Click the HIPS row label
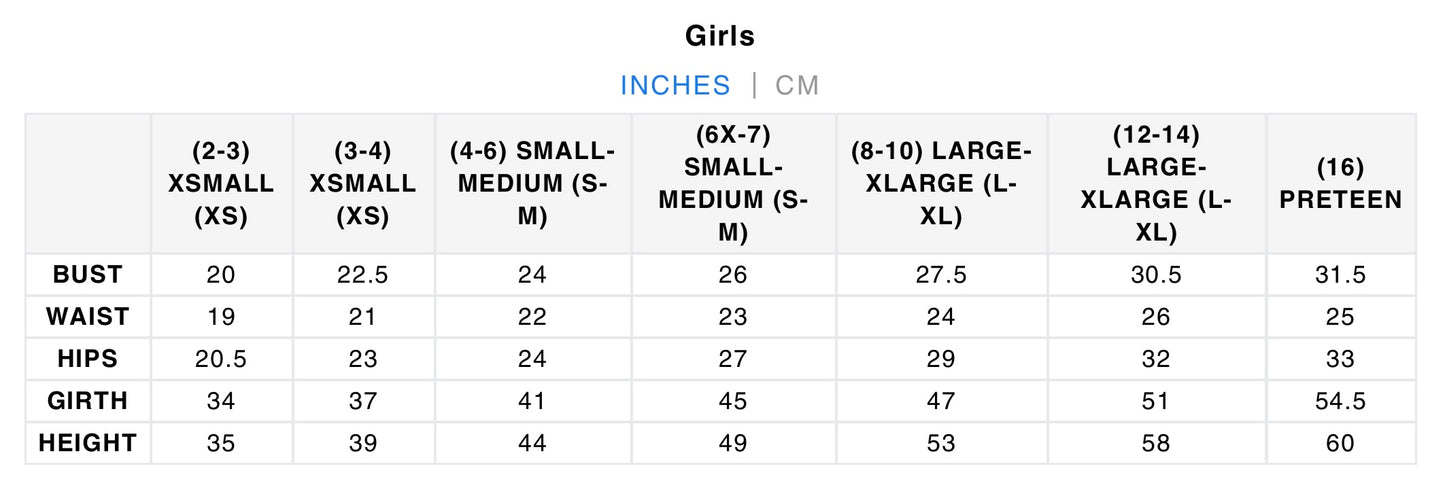Image resolution: width=1445 pixels, height=492 pixels. [88, 359]
